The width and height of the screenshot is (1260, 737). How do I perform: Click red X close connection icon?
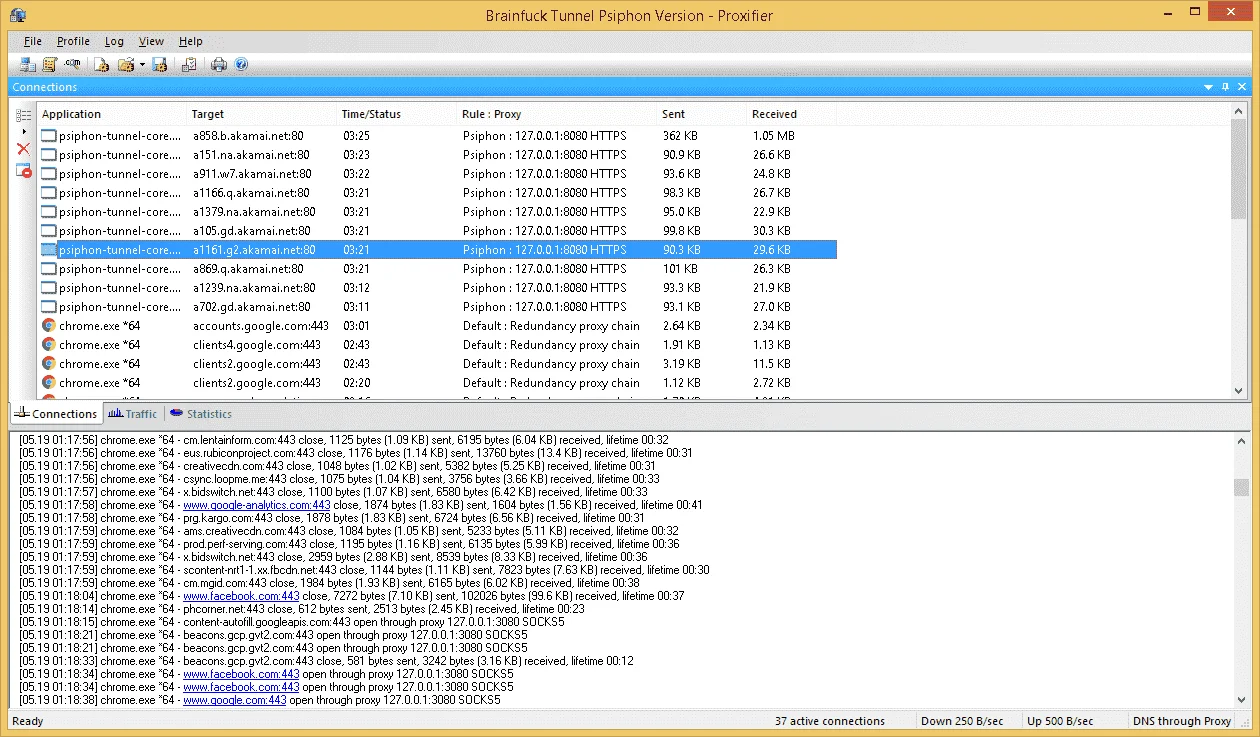tap(23, 149)
